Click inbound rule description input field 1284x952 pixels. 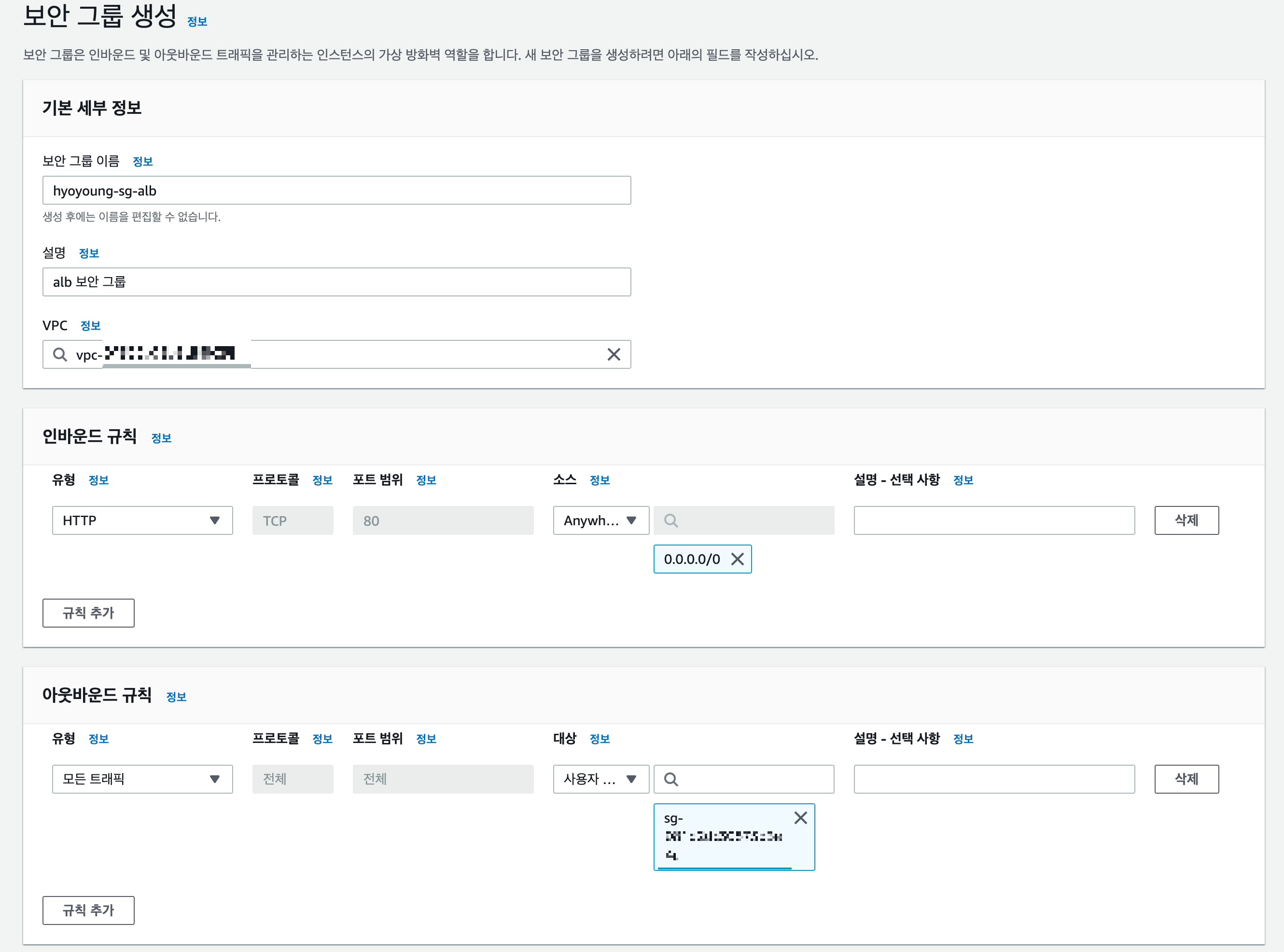(994, 520)
